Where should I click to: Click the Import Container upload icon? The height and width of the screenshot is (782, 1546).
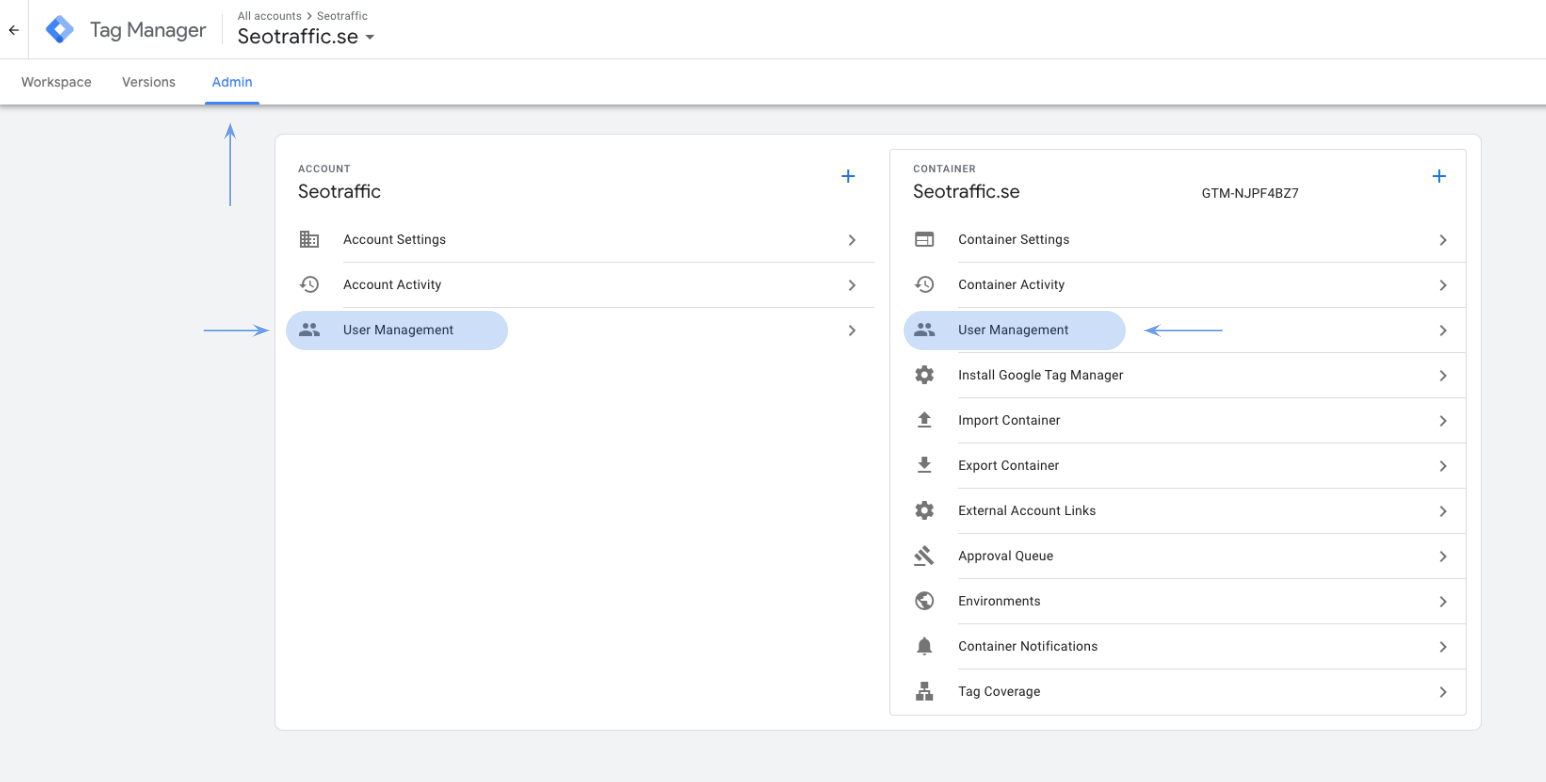(x=924, y=420)
